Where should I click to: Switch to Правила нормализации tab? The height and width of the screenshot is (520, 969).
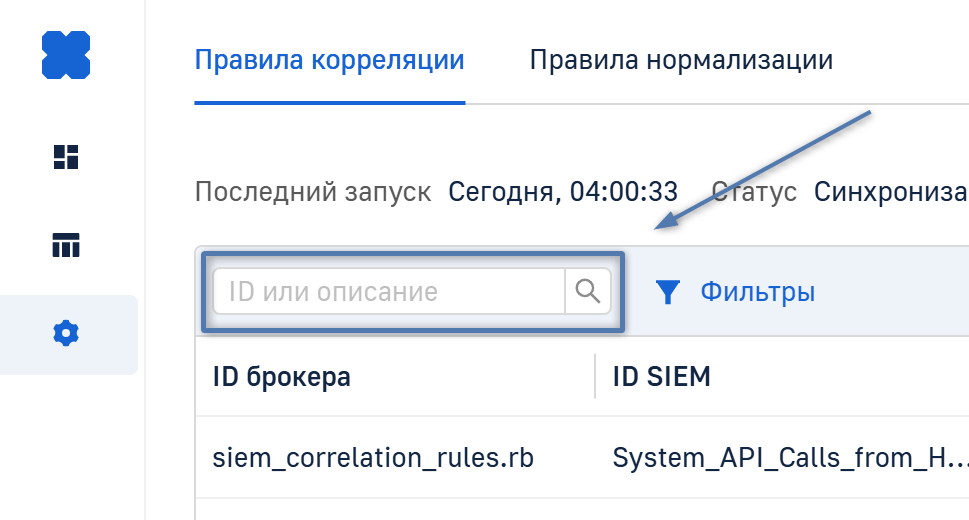[x=681, y=60]
